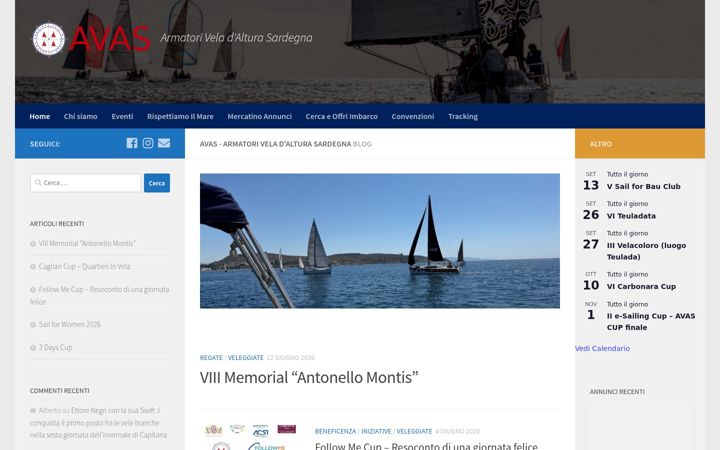Open recent article Cagliari Cup – Quartieri in Vela
Screen dimensions: 720x450
[x=84, y=266]
